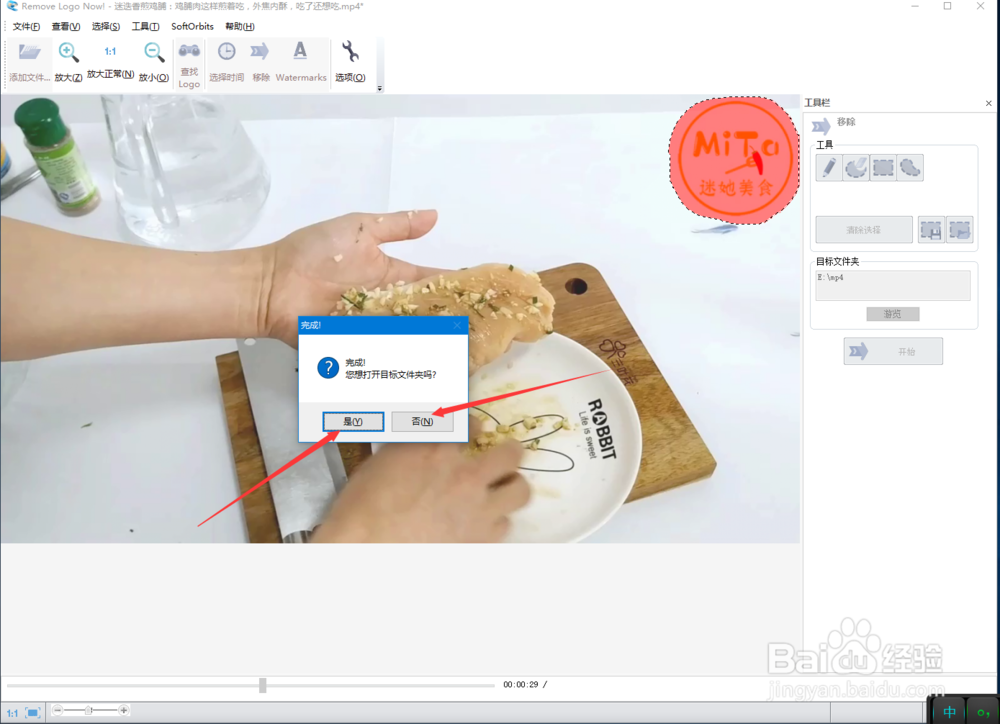Open the File (文件) menu
The width and height of the screenshot is (1000, 724).
pyautogui.click(x=26, y=26)
